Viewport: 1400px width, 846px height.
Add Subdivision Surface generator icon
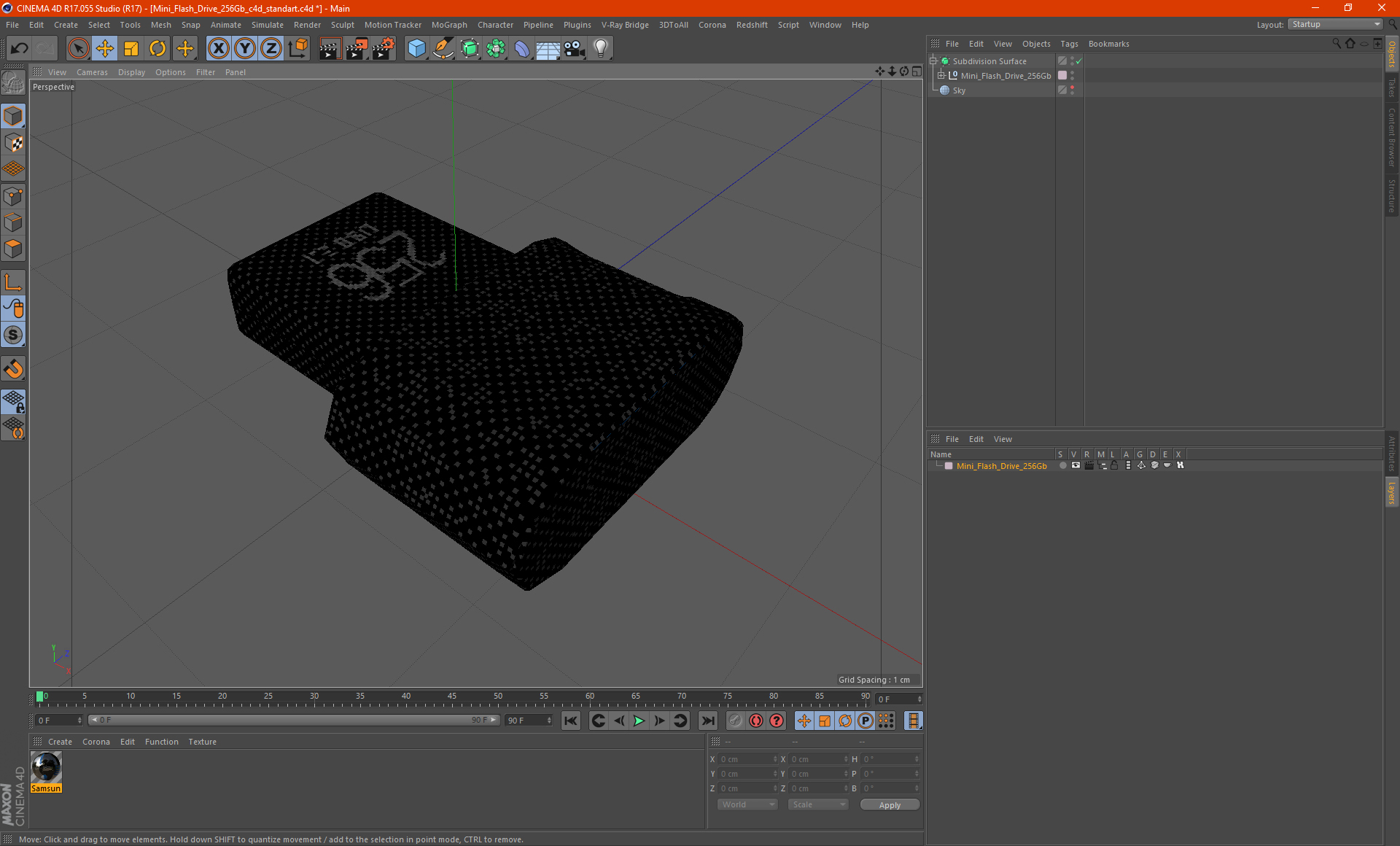click(x=470, y=49)
